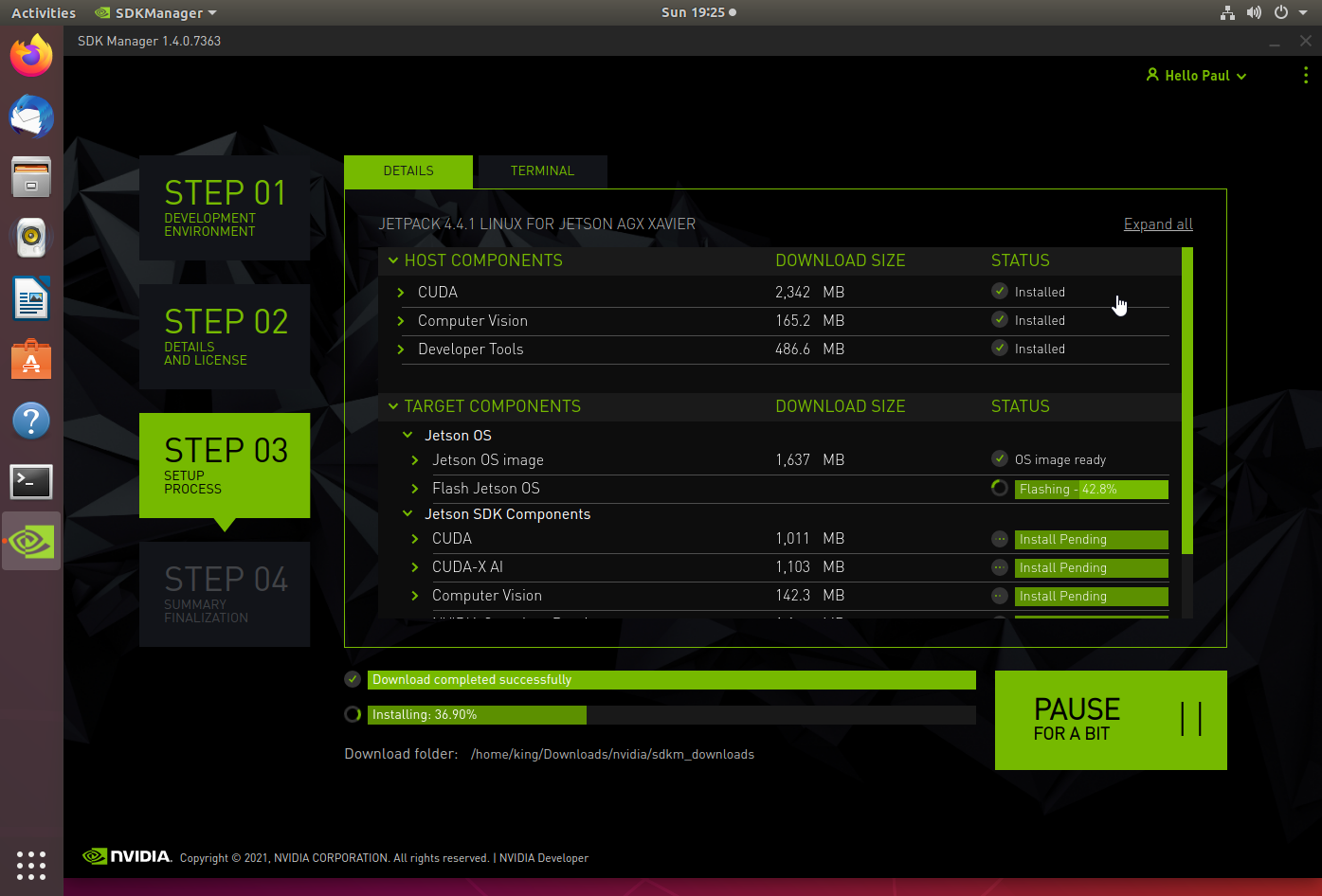This screenshot has height=896, width=1322.
Task: Click Install Pending bar for CUDA-X AI
Action: [1092, 568]
